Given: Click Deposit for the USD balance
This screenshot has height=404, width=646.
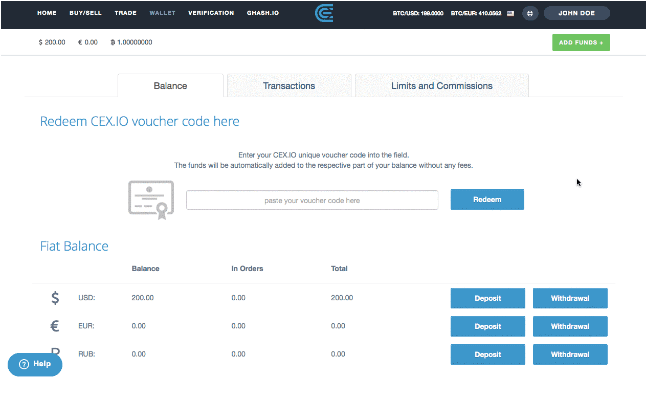Looking at the screenshot, I should 487,298.
